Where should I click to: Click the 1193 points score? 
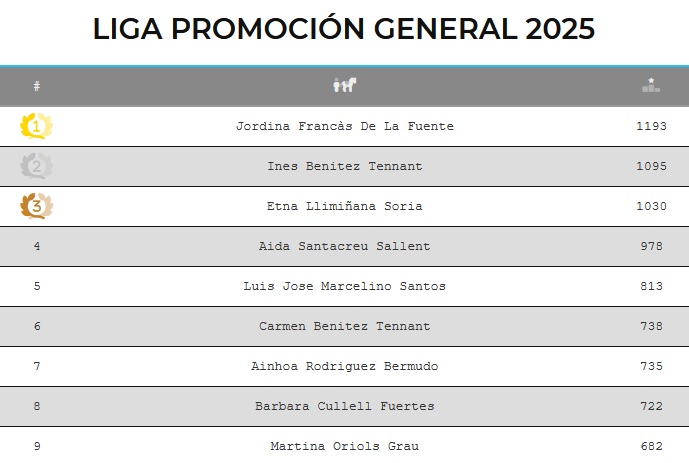point(651,126)
